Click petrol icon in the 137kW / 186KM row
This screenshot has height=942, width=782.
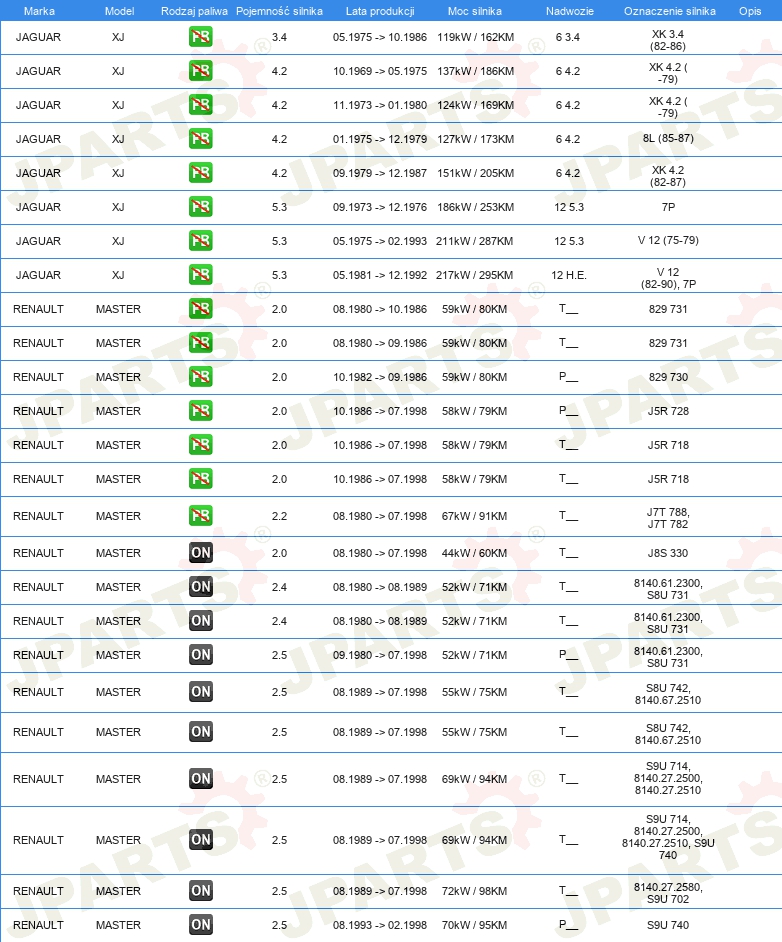click(x=201, y=71)
